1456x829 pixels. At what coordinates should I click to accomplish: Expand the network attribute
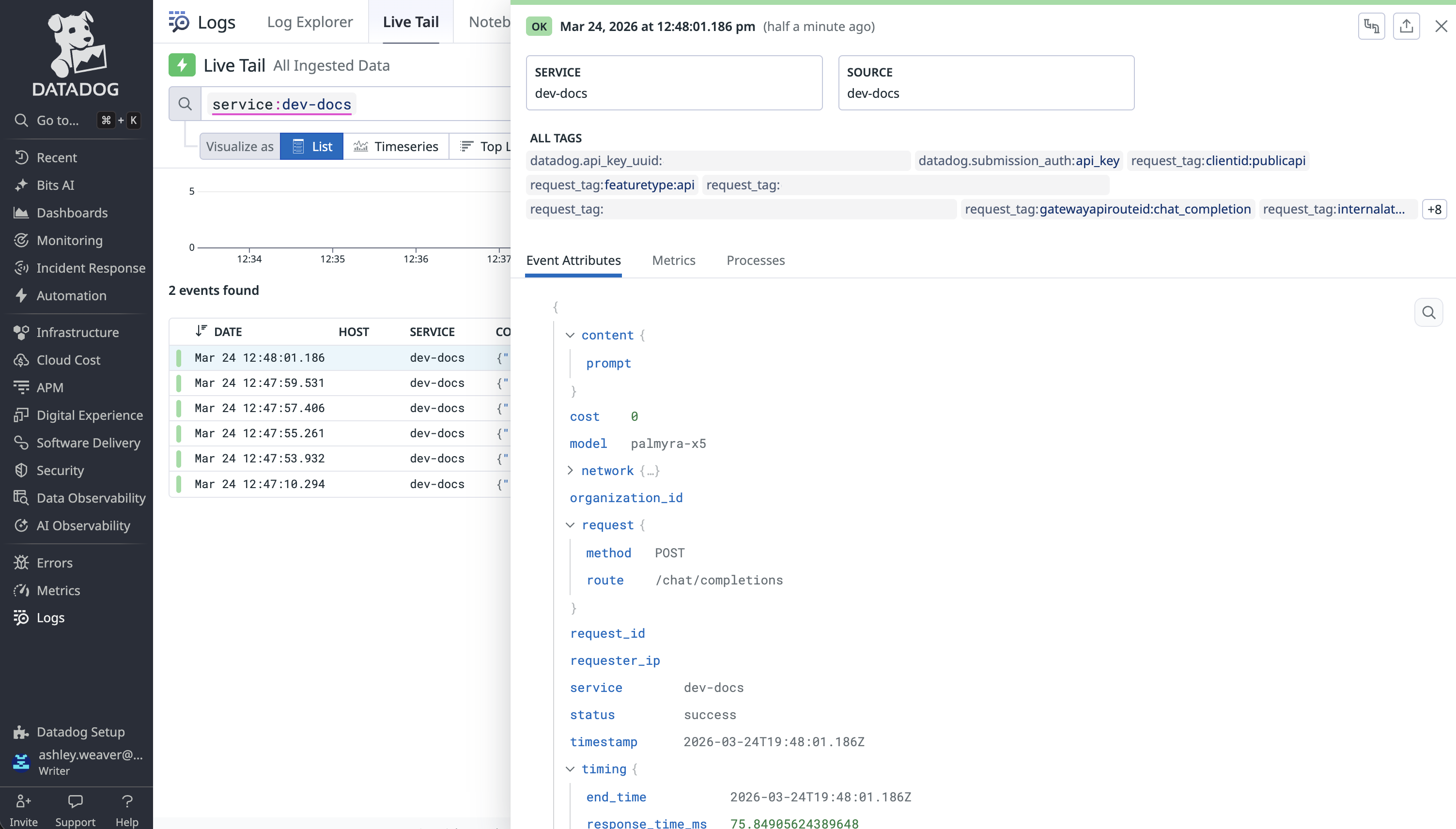571,470
